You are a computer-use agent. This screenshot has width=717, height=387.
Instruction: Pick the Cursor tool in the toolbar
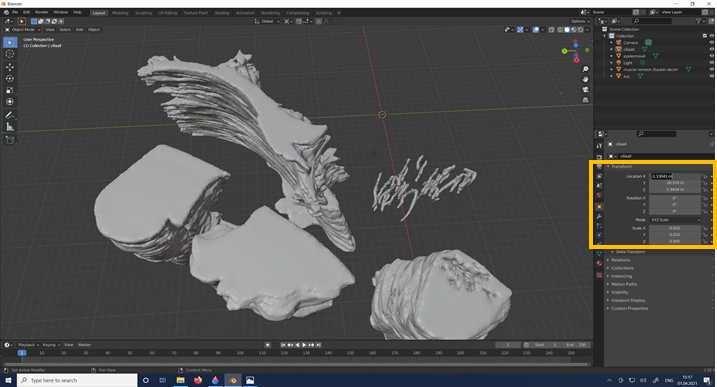(x=10, y=54)
